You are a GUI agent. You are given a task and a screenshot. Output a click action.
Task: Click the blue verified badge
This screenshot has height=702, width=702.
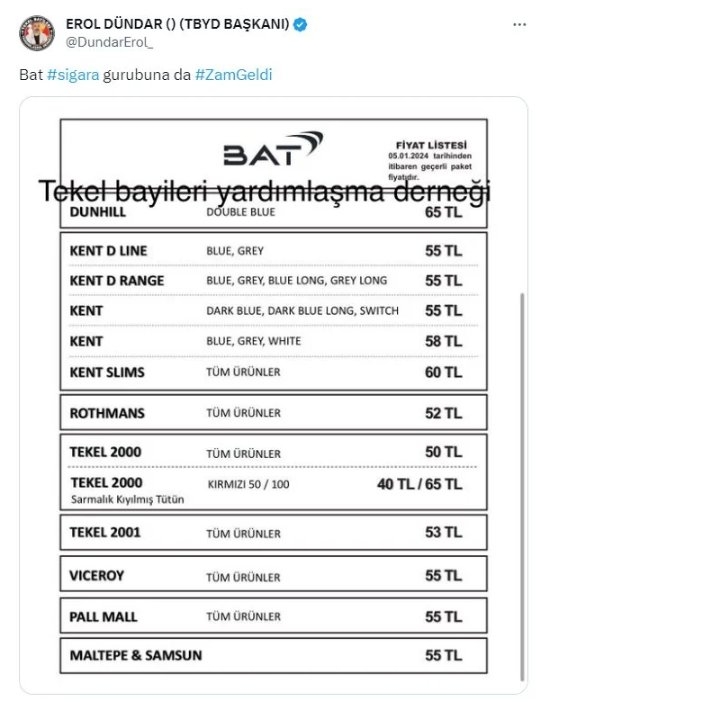pos(299,24)
